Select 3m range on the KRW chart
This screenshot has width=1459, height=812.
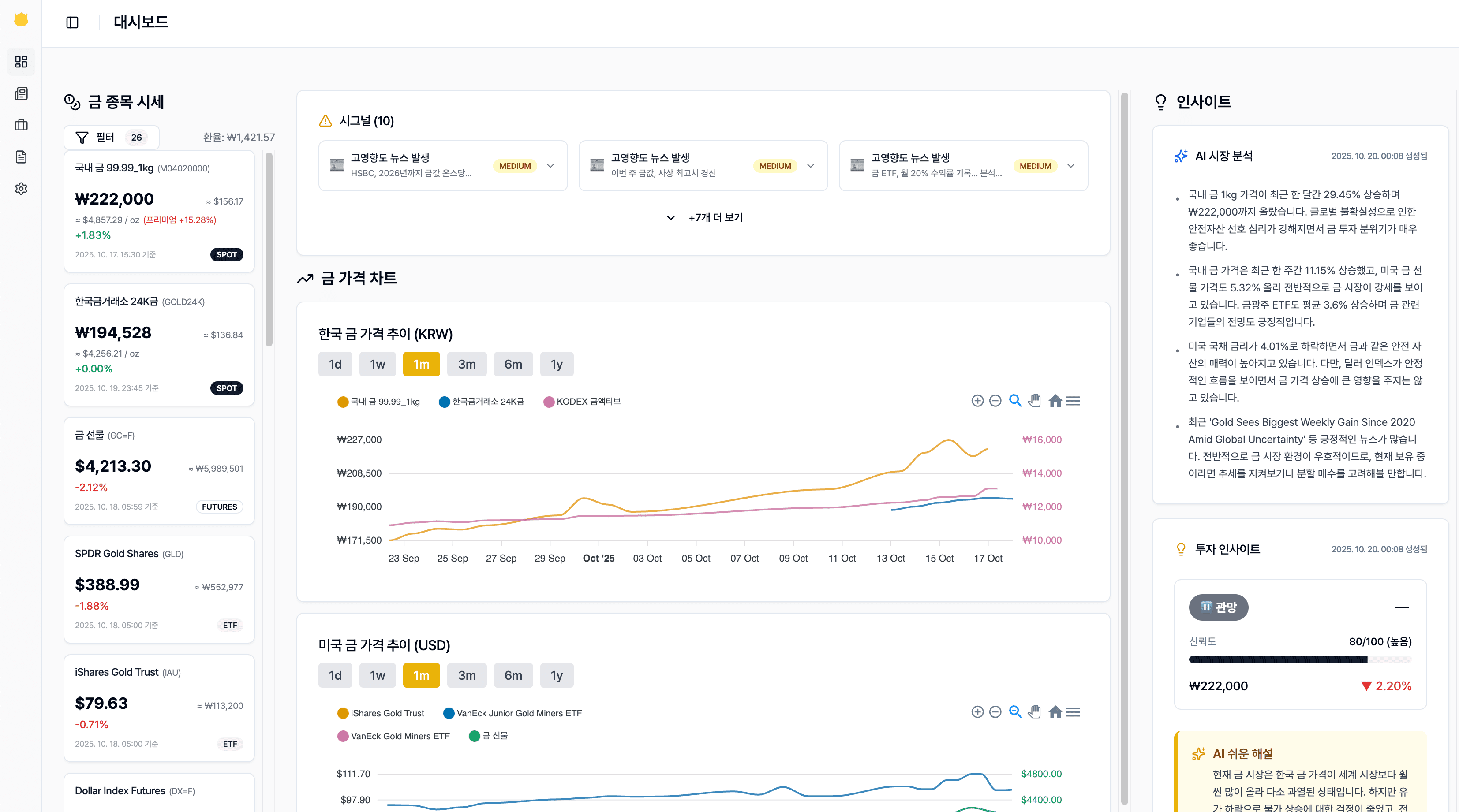466,364
